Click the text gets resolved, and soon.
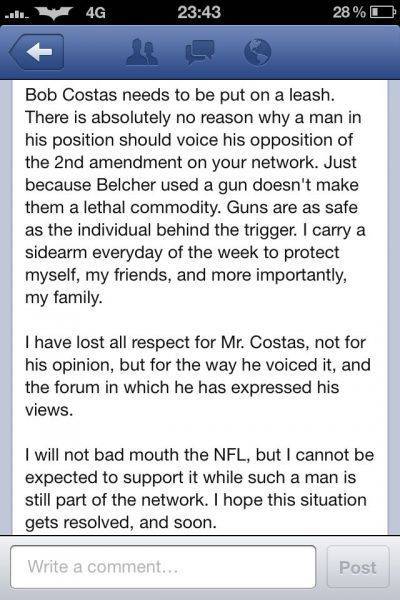 click(121, 523)
